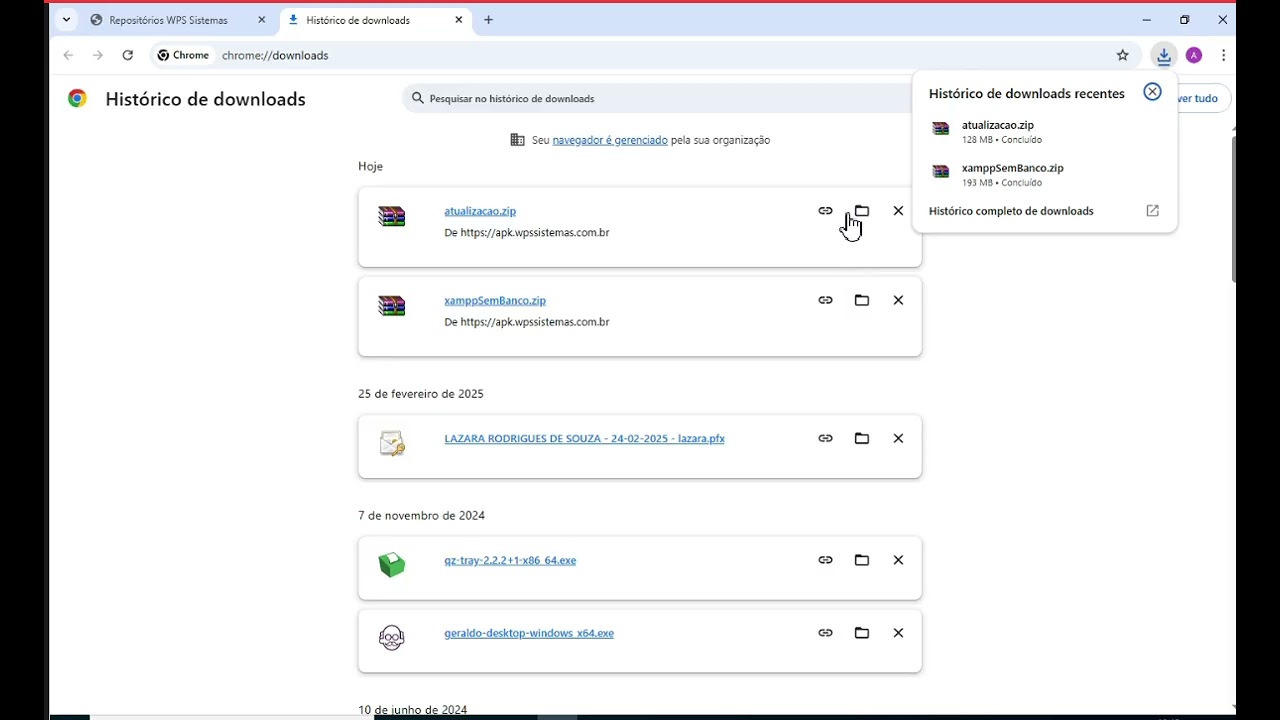
Task: Copy the download link for the lazara.pfx file
Action: [x=825, y=438]
